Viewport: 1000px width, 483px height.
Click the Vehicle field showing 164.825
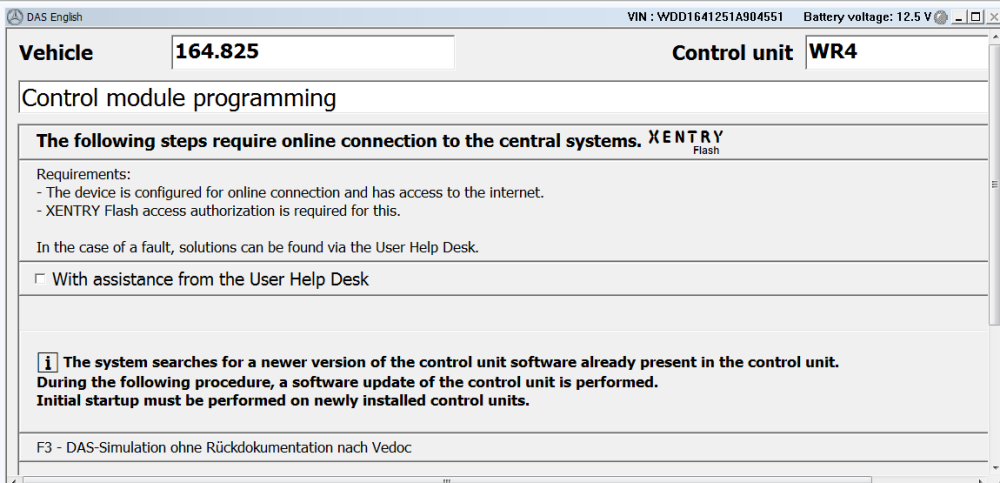pos(313,52)
